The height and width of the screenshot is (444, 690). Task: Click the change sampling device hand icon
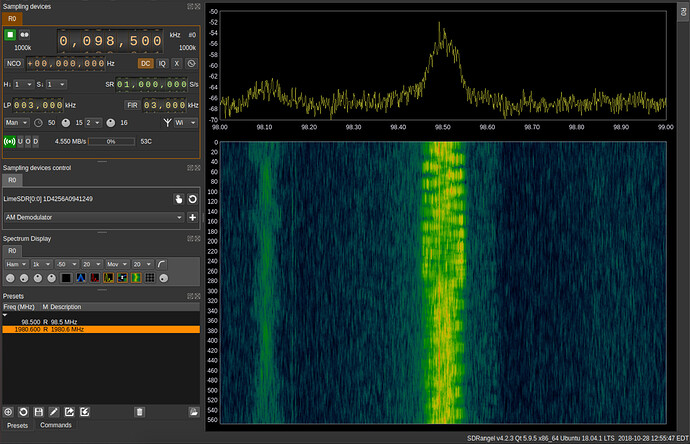coord(178,199)
